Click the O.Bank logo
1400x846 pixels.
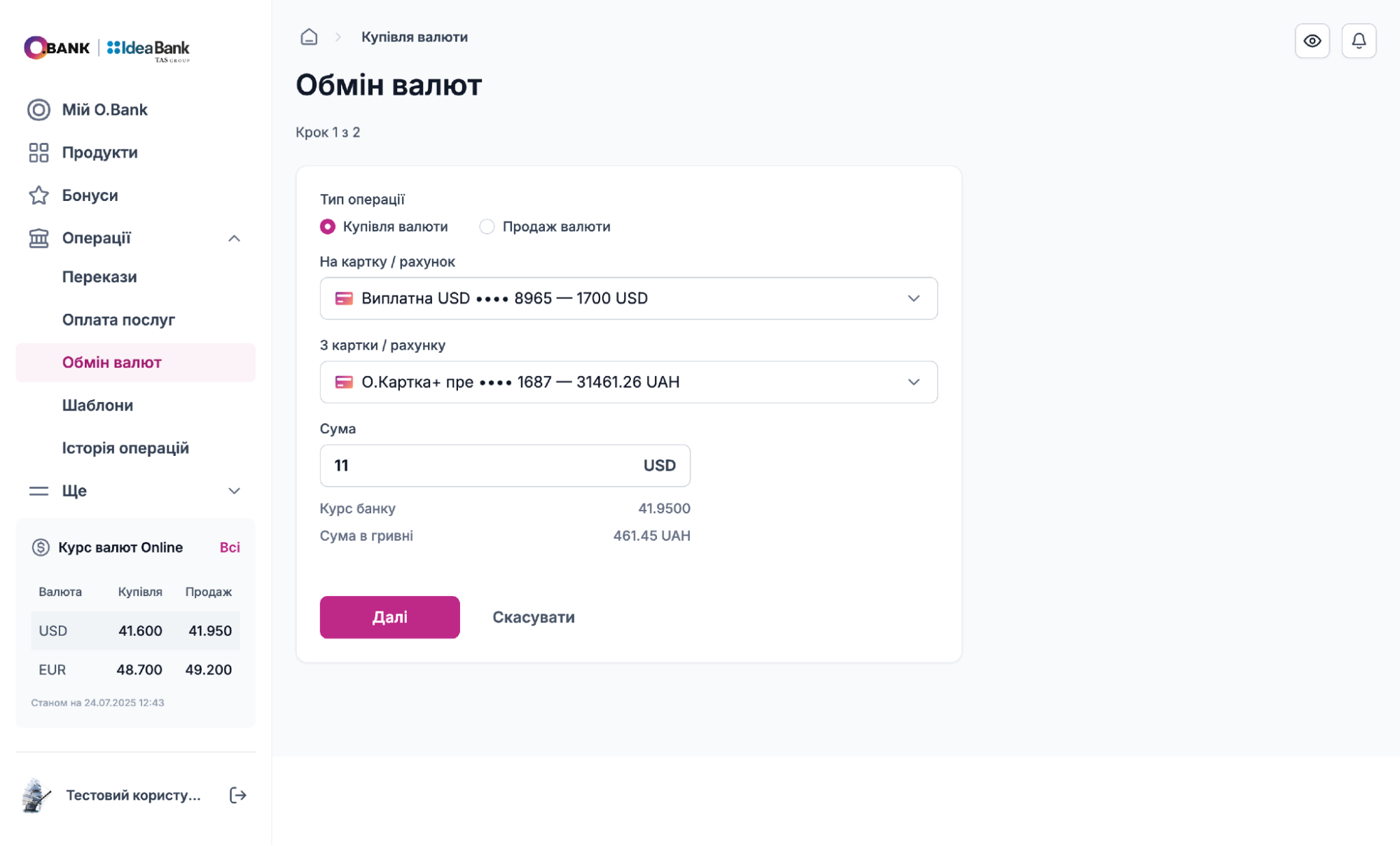click(x=57, y=48)
